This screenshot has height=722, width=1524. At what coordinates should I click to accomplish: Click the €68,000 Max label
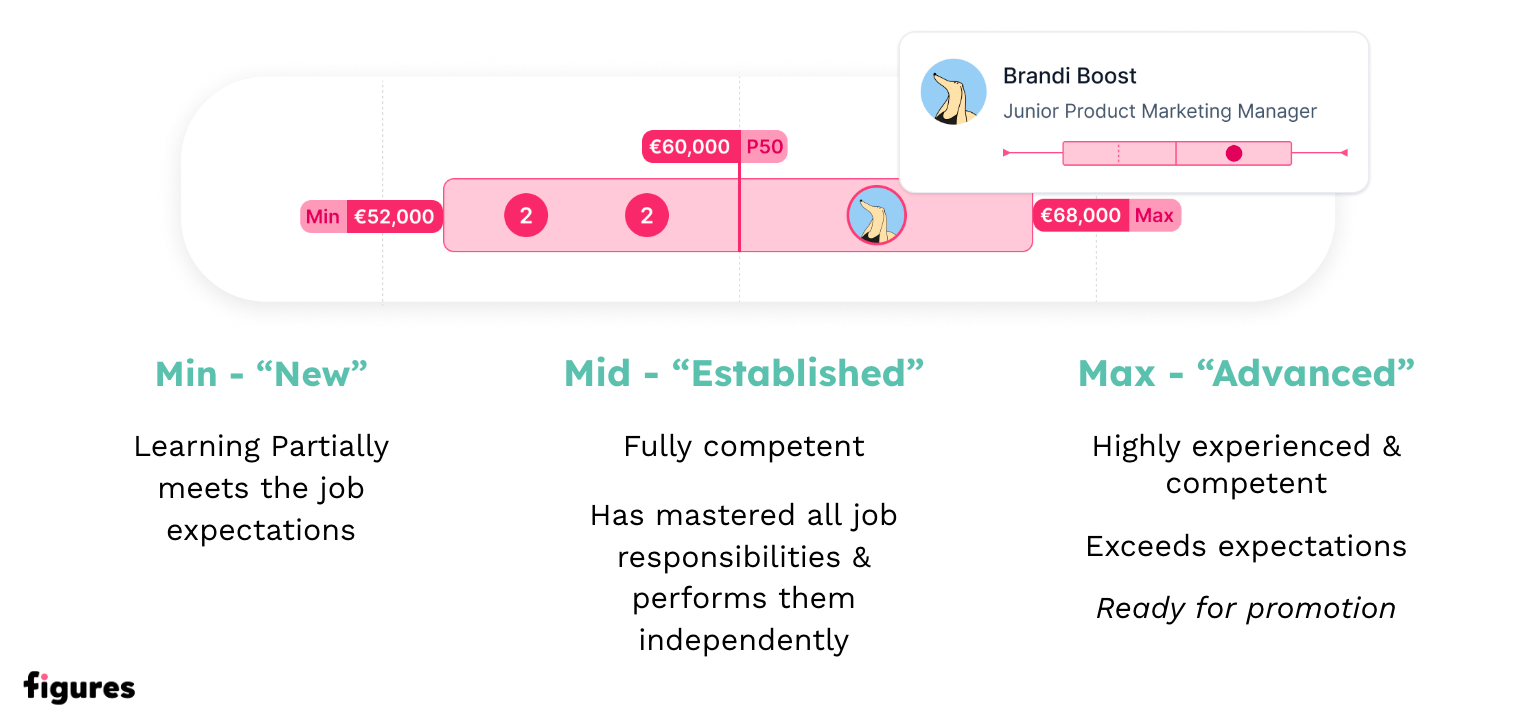pyautogui.click(x=1107, y=215)
